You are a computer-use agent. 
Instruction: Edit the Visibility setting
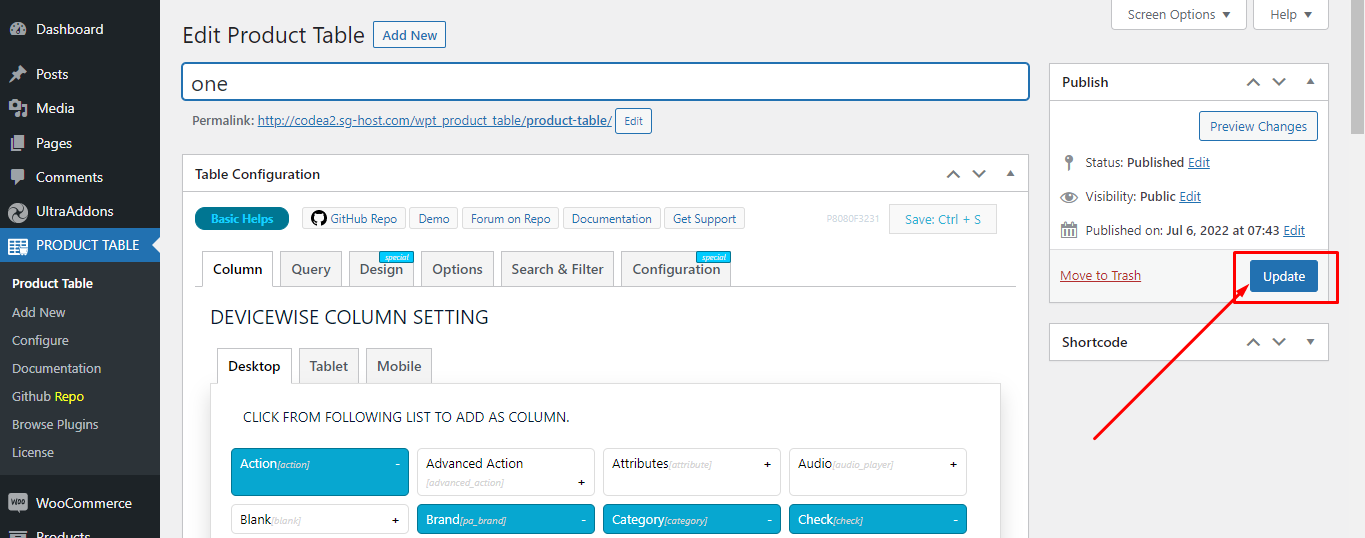[1190, 196]
